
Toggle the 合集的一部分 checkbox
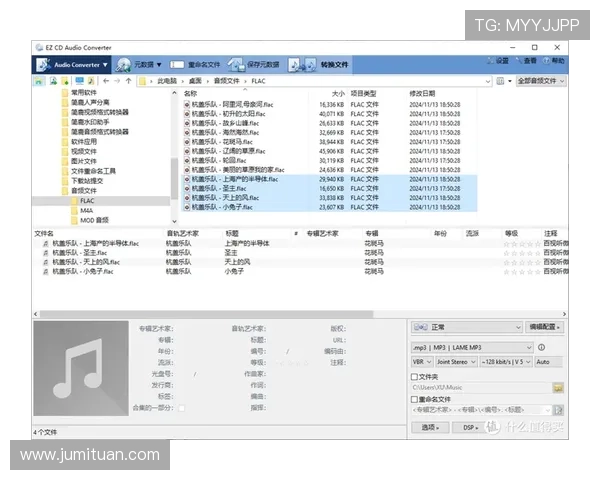(182, 408)
